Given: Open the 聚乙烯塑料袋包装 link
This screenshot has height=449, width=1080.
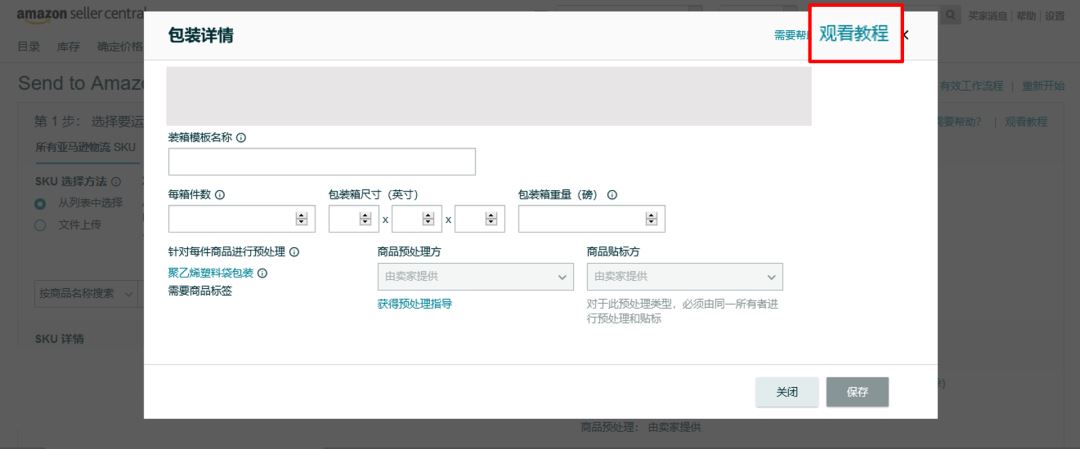Looking at the screenshot, I should tap(211, 273).
